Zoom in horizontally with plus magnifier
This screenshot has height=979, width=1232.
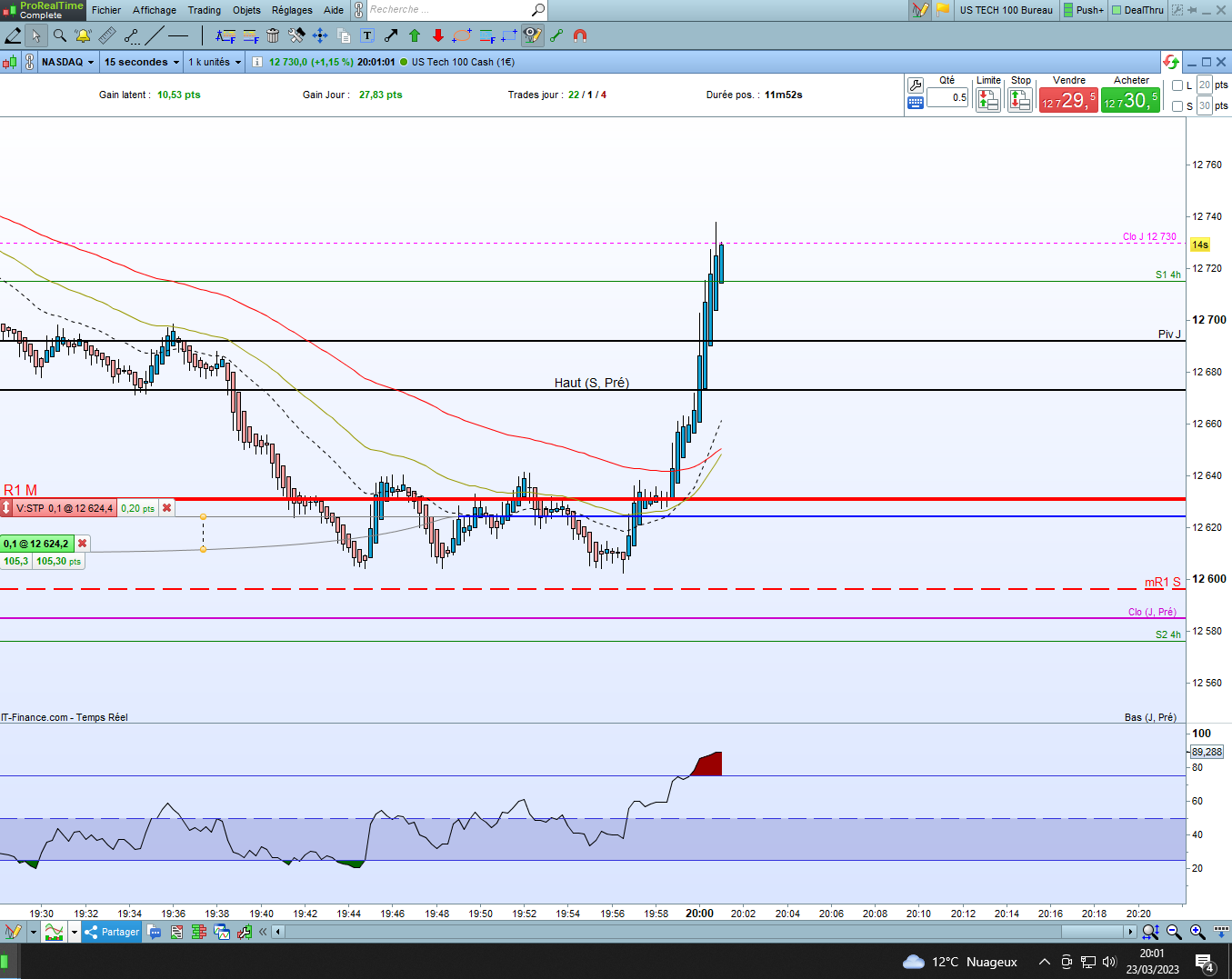[1197, 932]
